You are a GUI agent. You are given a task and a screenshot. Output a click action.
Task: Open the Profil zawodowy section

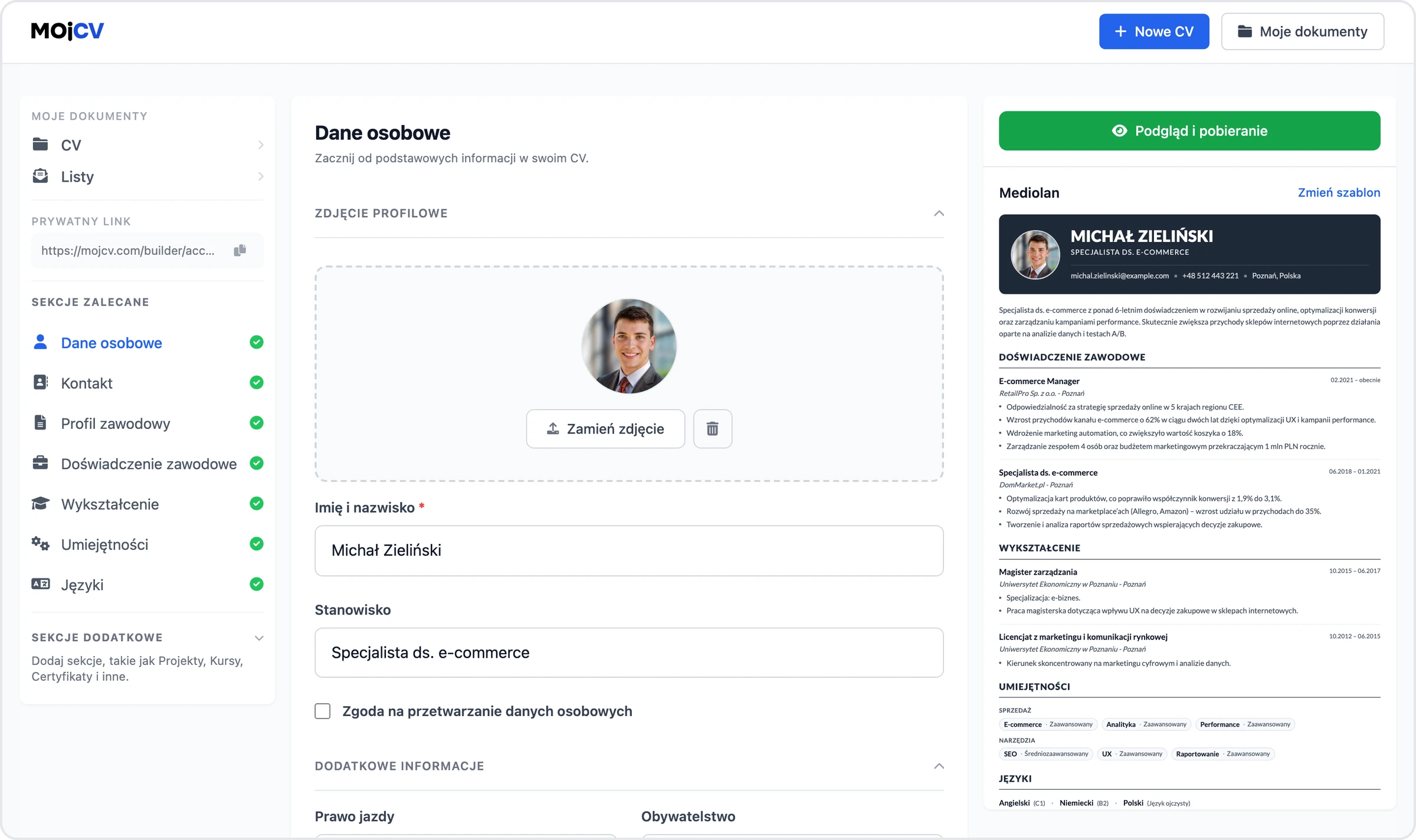147,423
